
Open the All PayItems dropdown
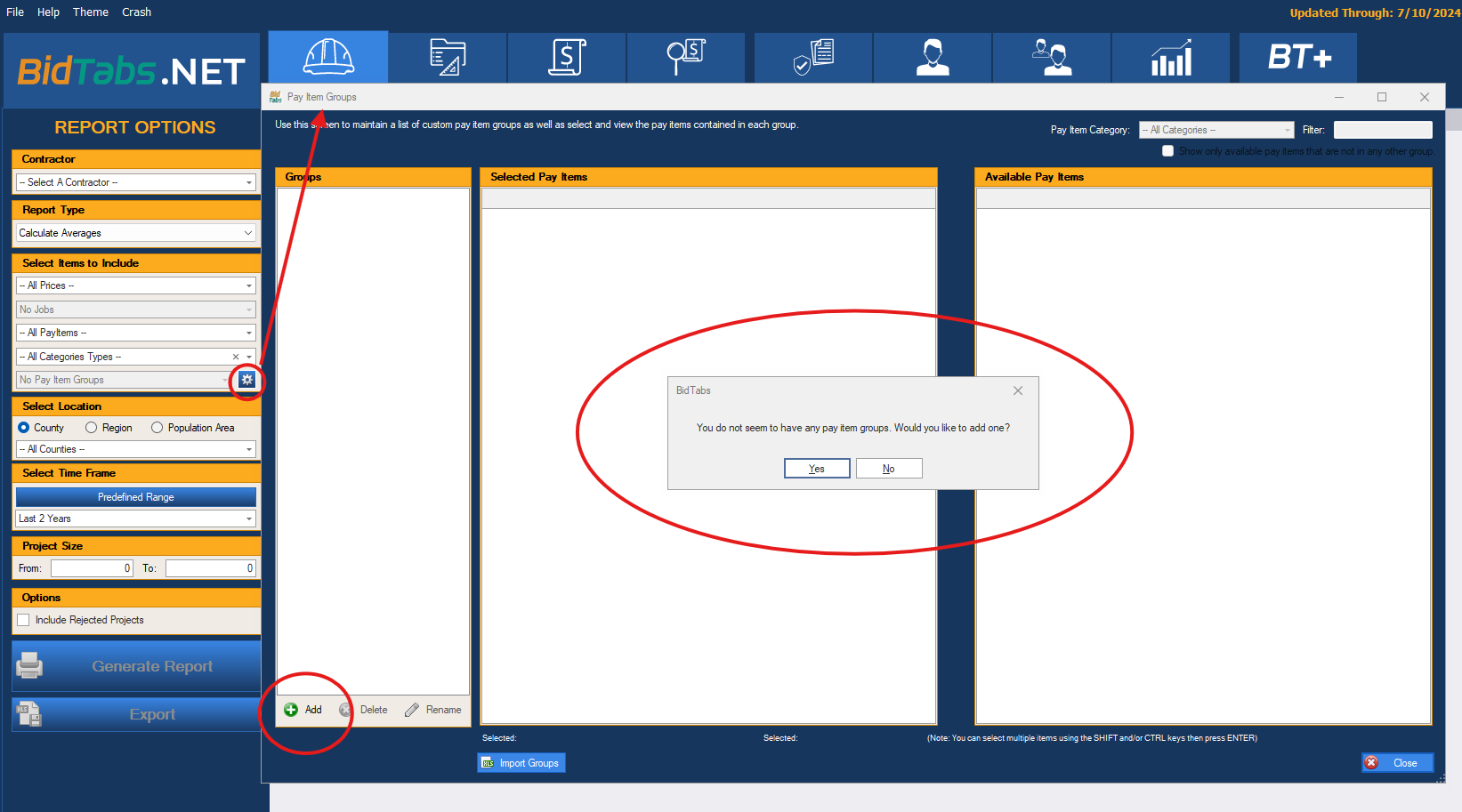tap(136, 333)
